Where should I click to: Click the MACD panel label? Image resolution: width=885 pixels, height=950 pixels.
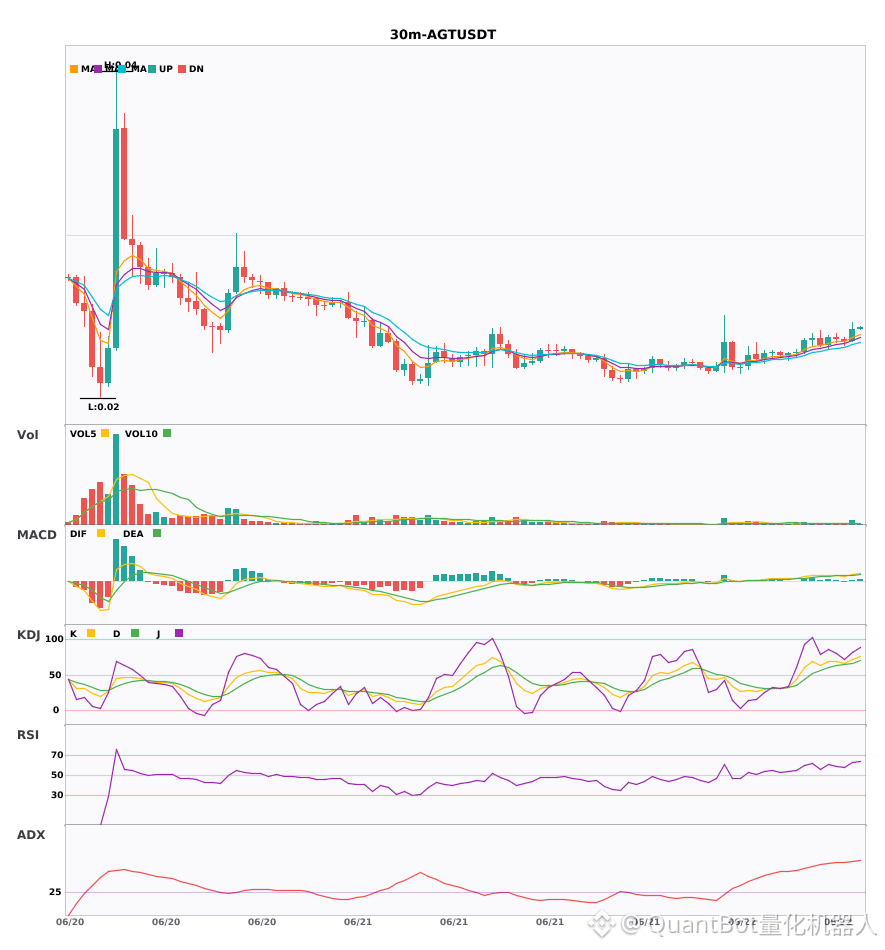36,535
